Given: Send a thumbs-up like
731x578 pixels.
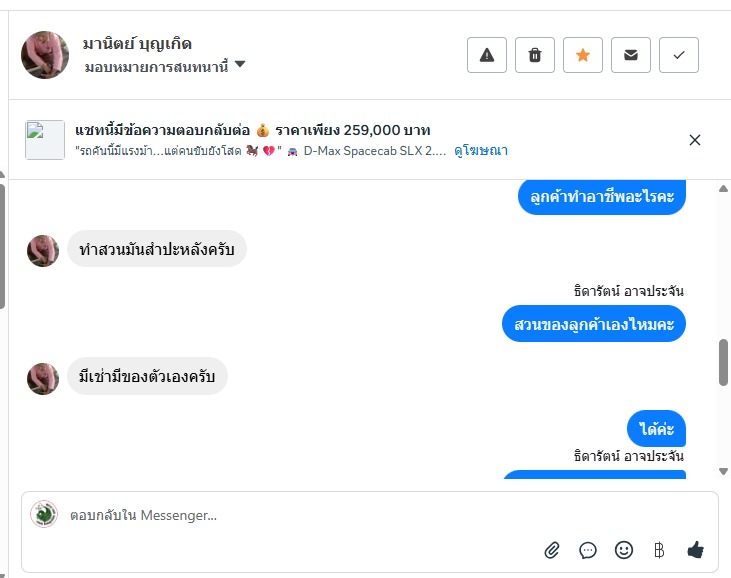Looking at the screenshot, I should [x=696, y=549].
